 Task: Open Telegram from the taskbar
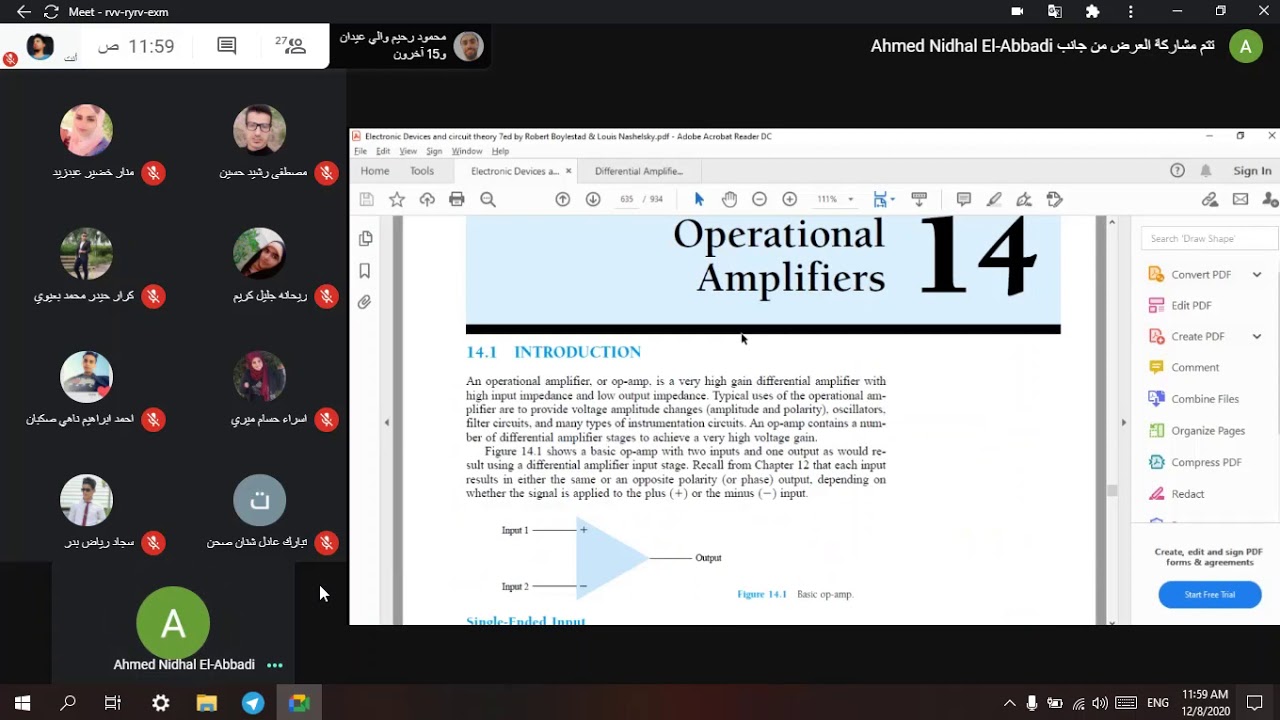253,703
